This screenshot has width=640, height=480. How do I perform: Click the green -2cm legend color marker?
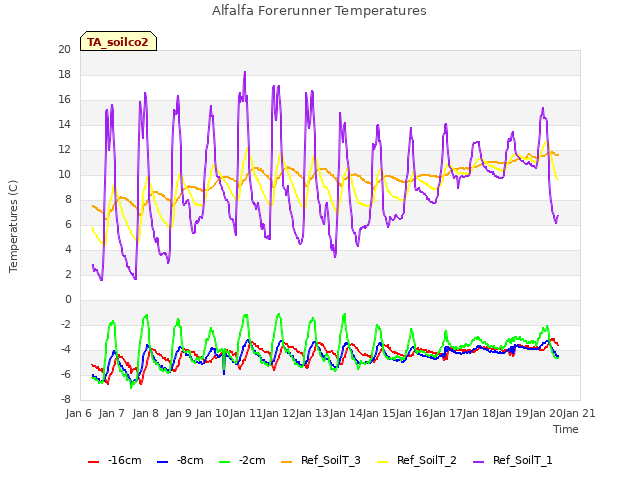[x=224, y=462]
